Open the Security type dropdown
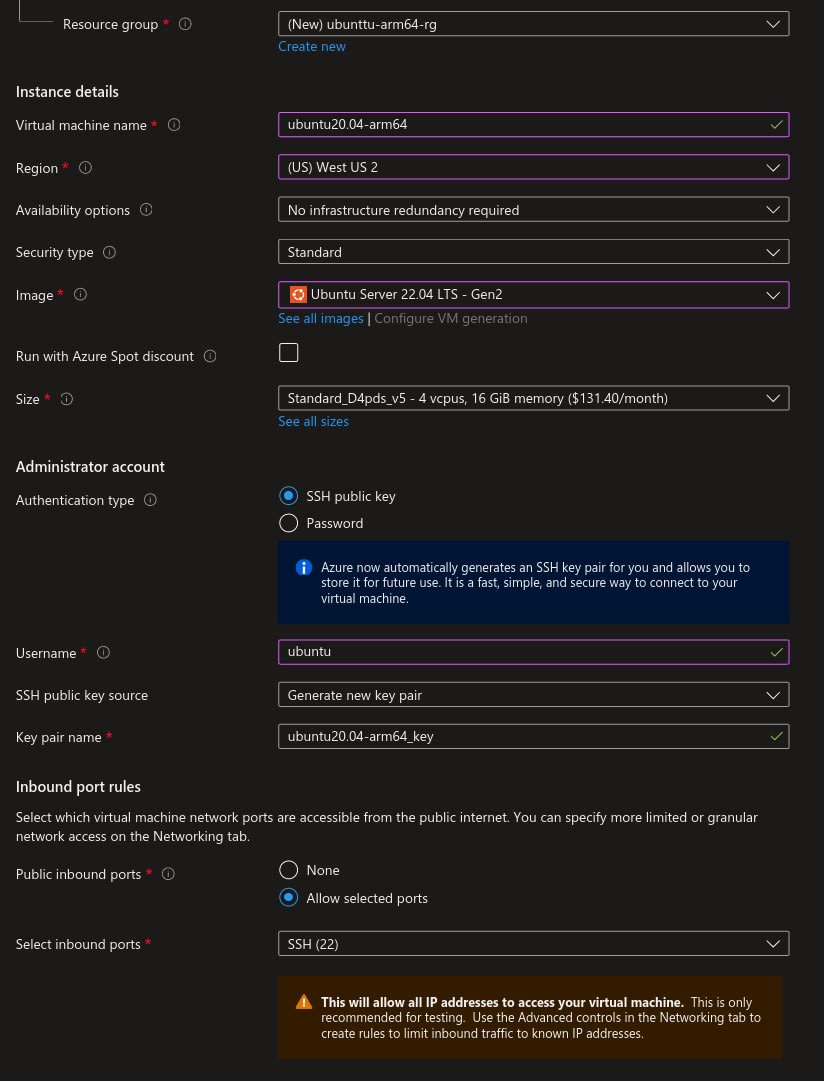 tap(533, 252)
